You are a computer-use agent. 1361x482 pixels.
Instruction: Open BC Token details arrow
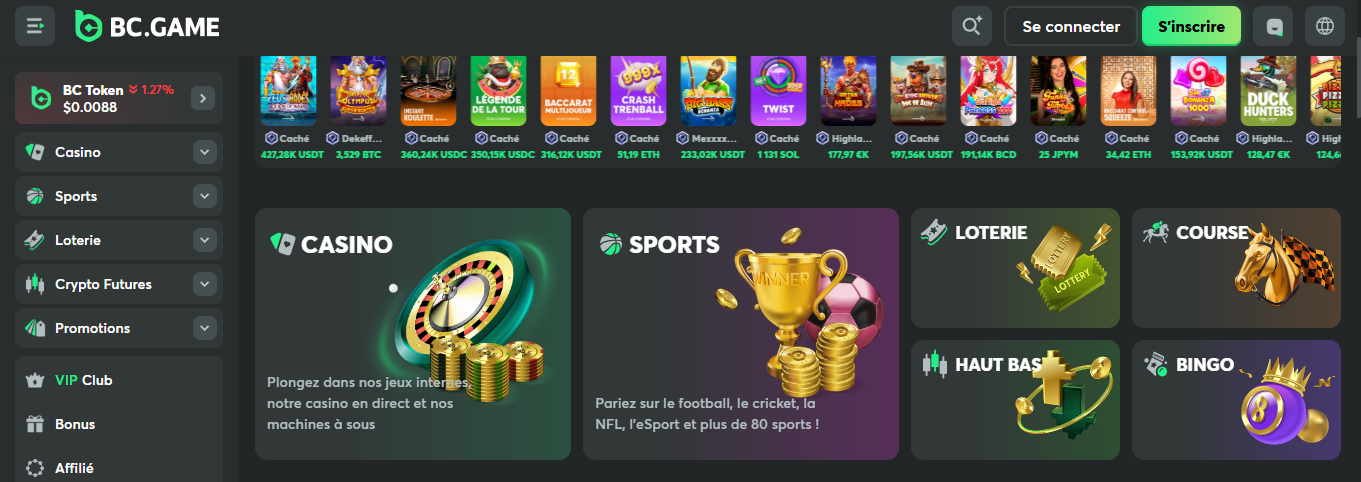(203, 98)
